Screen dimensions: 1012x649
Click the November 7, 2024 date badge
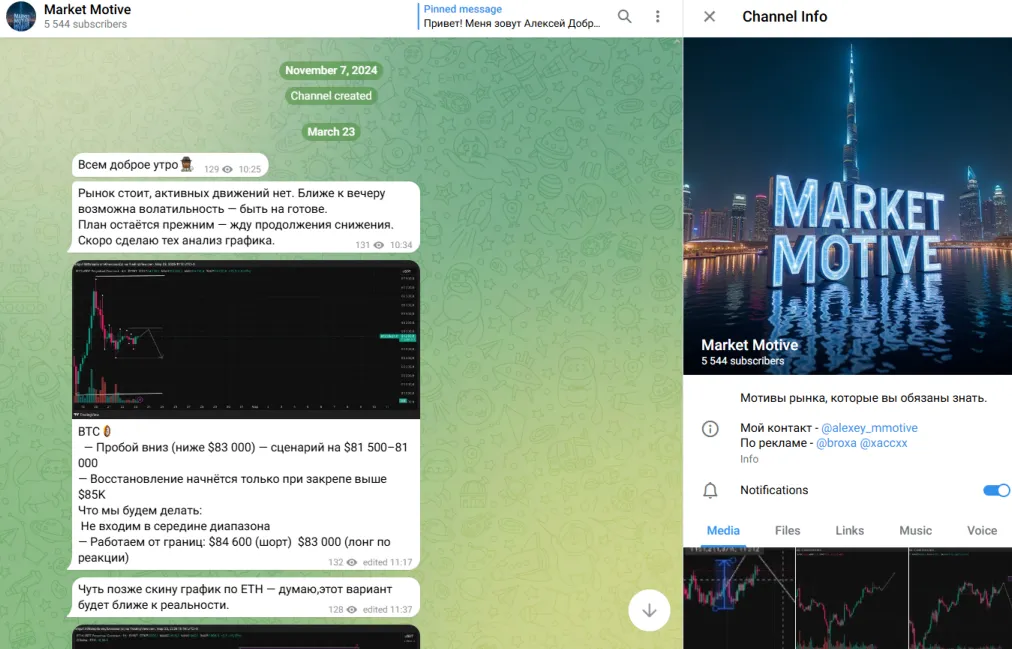(x=331, y=70)
